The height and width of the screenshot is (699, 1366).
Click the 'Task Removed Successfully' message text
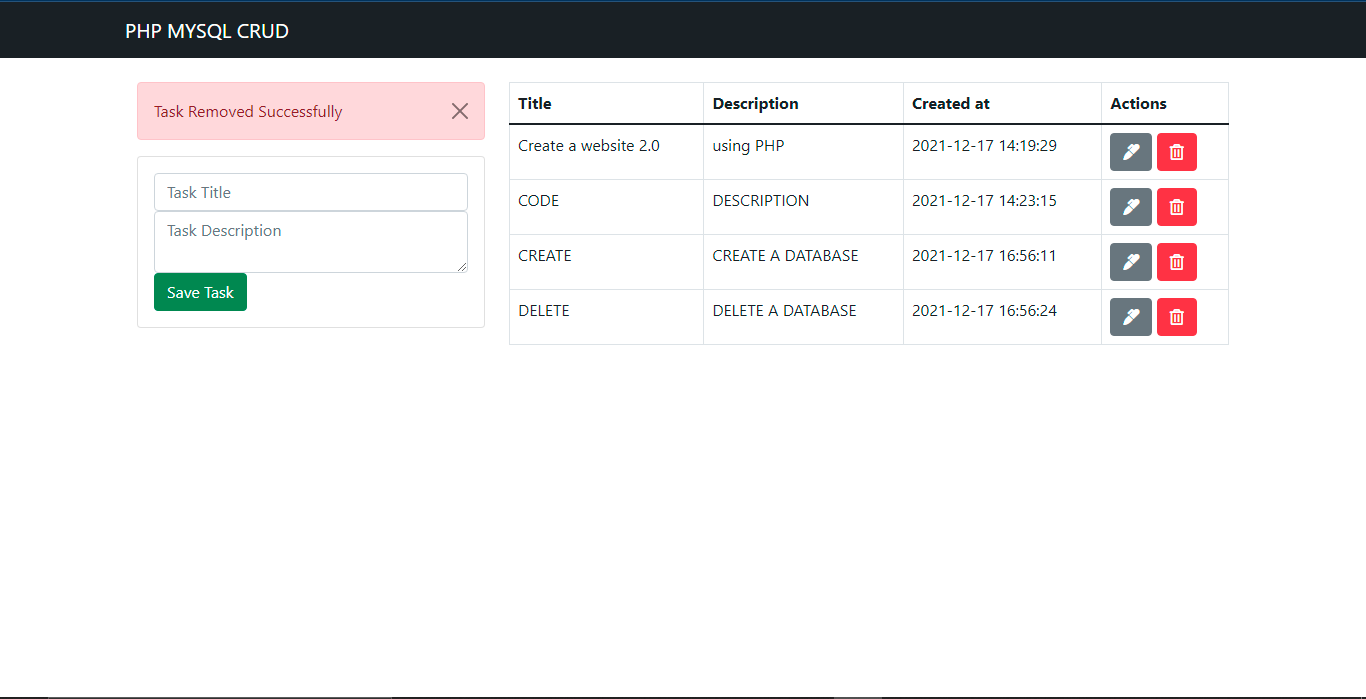click(248, 112)
